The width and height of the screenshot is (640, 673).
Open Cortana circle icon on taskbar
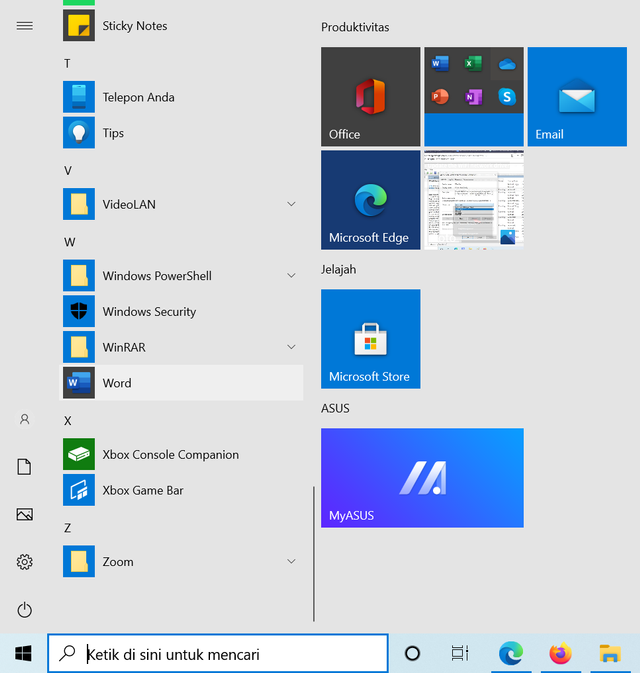click(x=413, y=654)
